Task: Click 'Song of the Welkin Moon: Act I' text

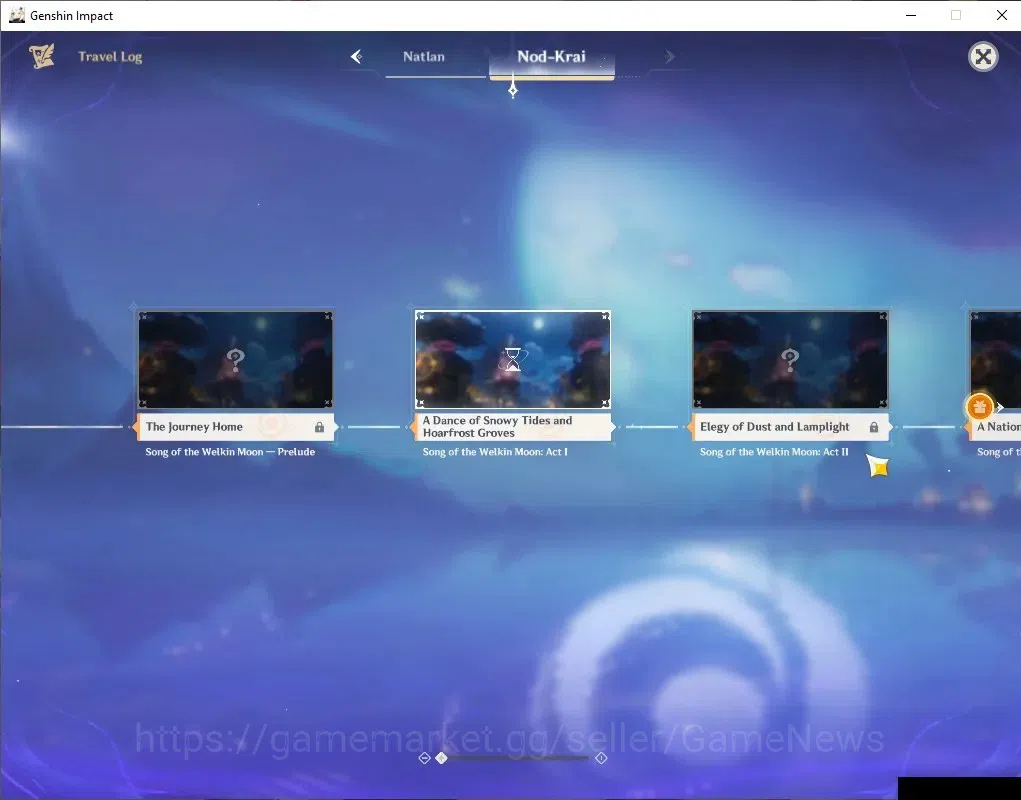Action: click(495, 452)
